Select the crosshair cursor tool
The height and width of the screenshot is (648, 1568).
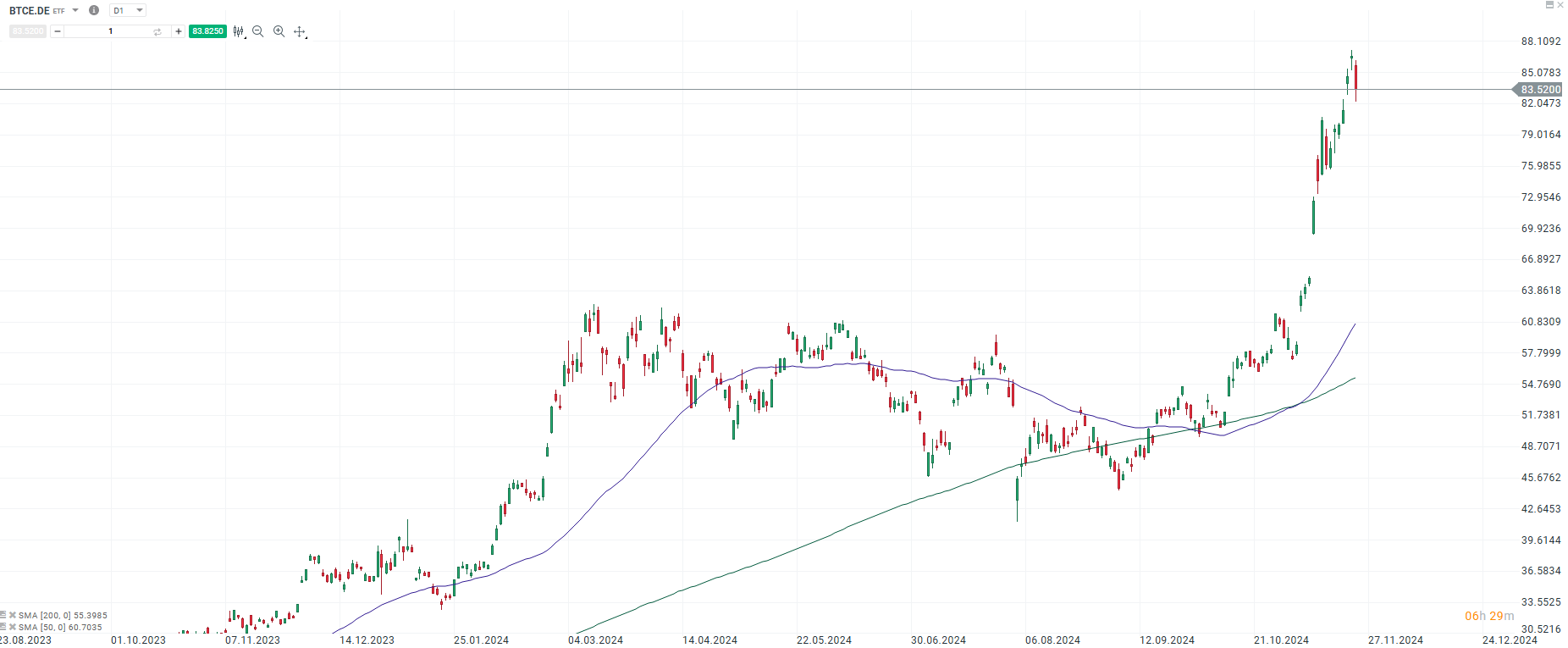[299, 31]
